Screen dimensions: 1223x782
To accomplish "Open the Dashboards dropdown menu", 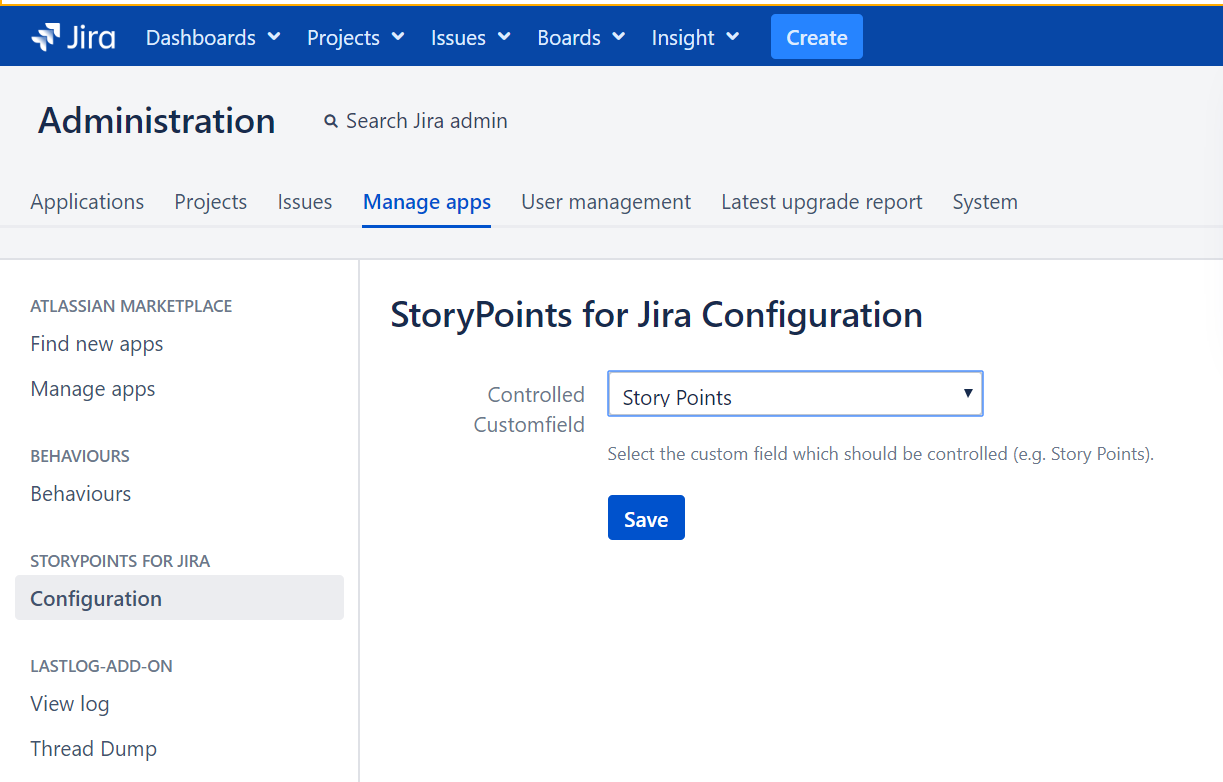I will 214,38.
